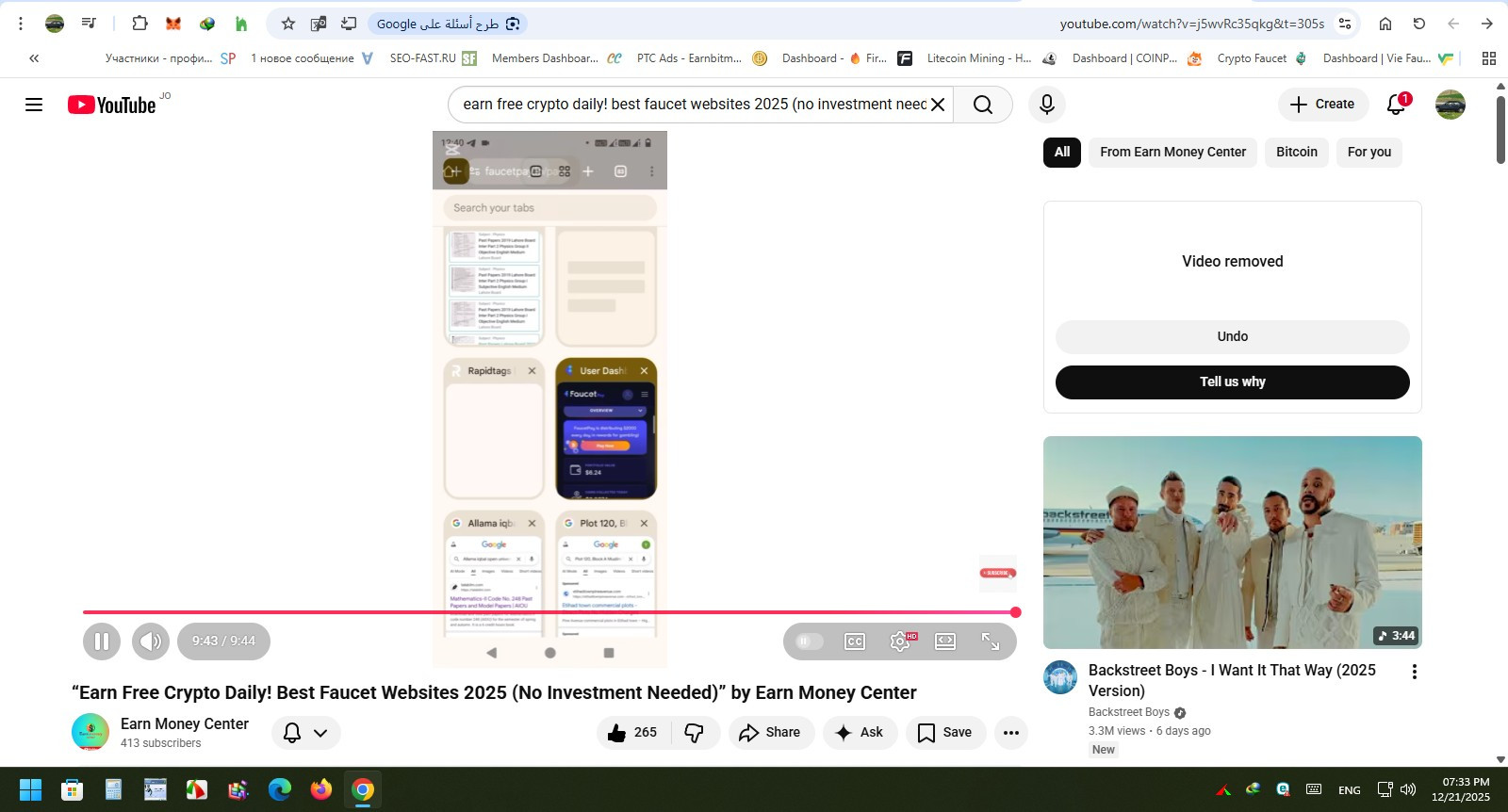
Task: Enter full screen mode
Action: 991,641
